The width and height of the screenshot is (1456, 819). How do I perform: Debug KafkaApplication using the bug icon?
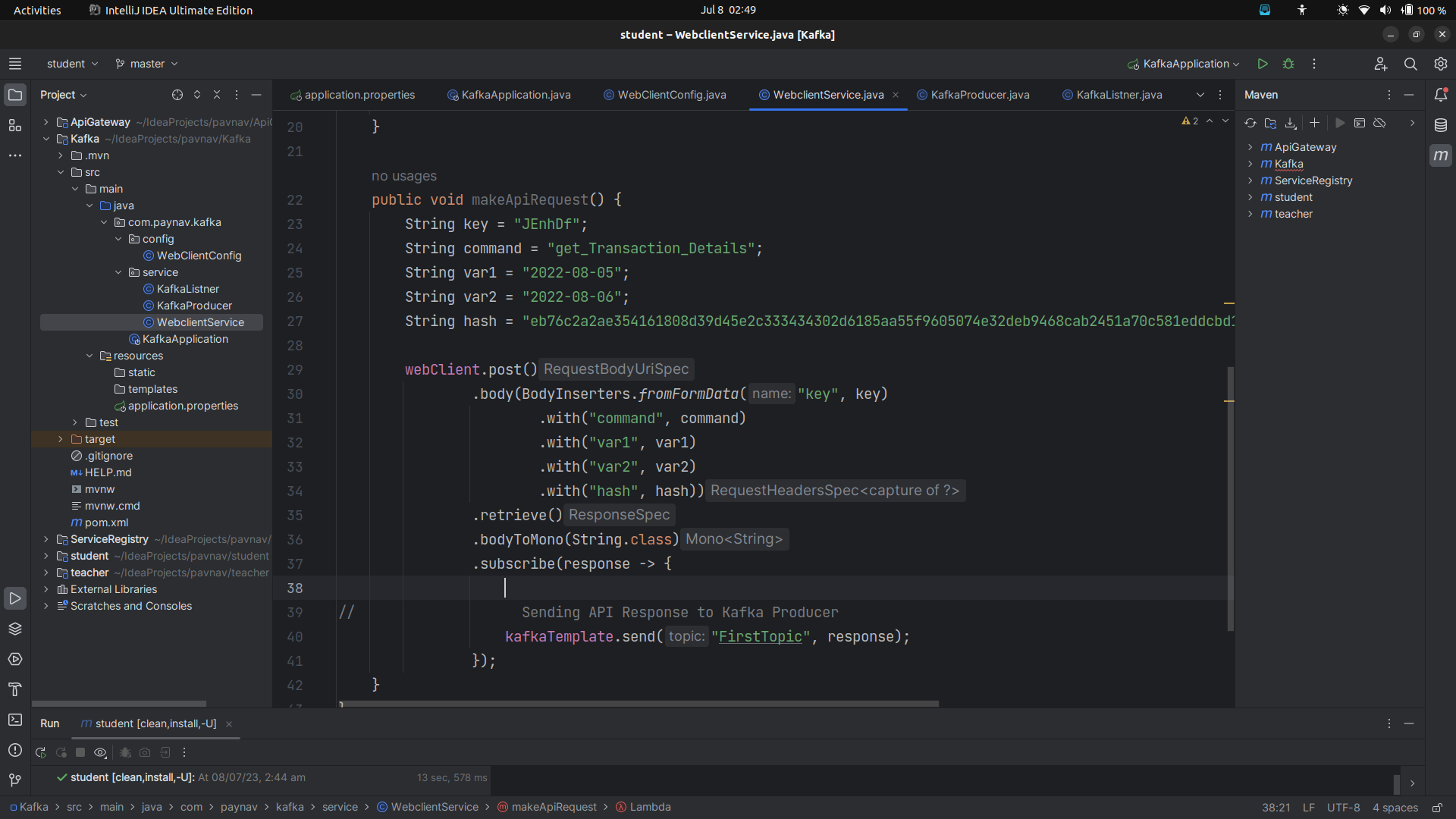1288,64
